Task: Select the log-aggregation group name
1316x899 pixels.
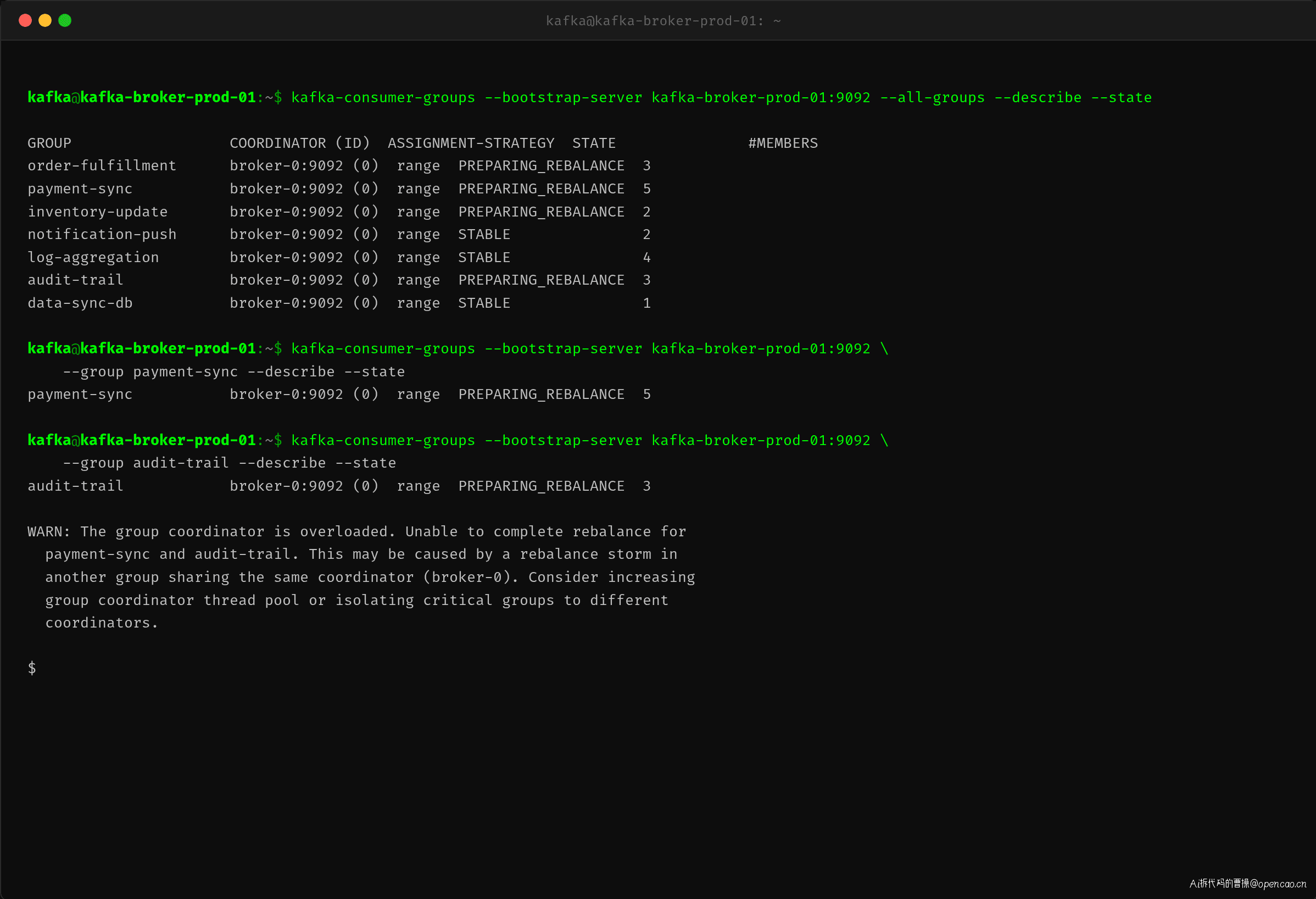Action: point(93,258)
